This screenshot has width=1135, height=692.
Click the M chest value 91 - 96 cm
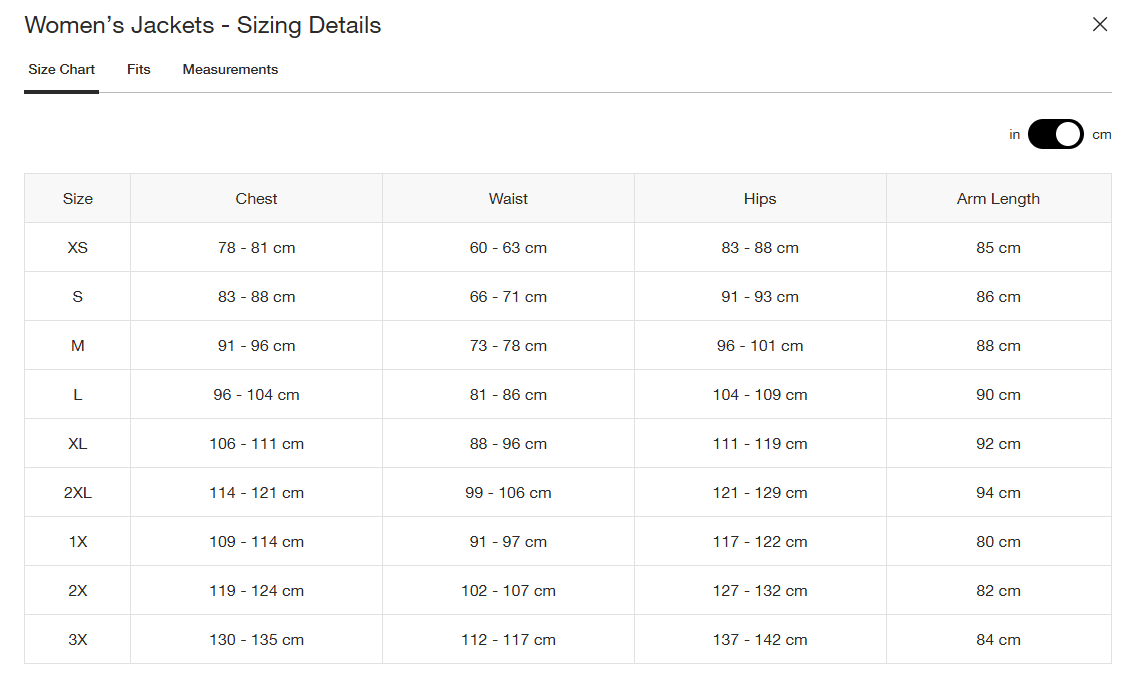click(257, 346)
